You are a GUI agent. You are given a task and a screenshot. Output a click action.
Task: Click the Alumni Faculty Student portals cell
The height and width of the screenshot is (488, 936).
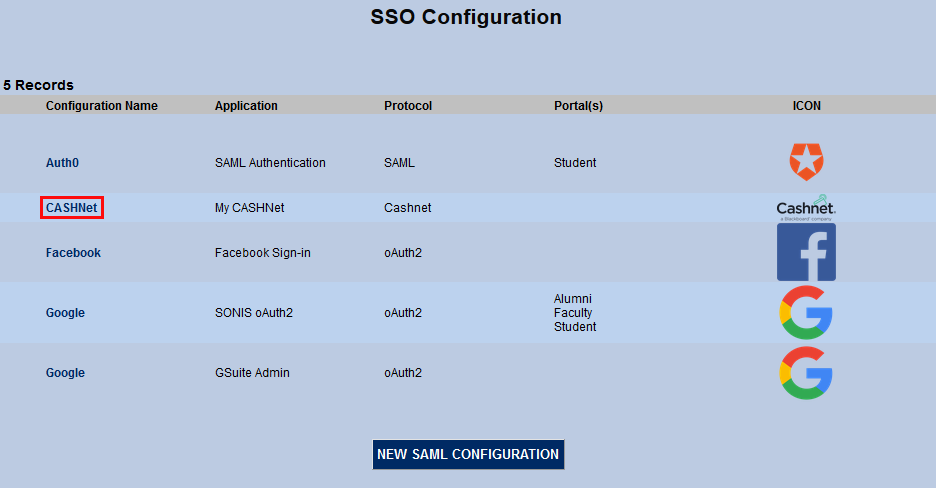(574, 313)
